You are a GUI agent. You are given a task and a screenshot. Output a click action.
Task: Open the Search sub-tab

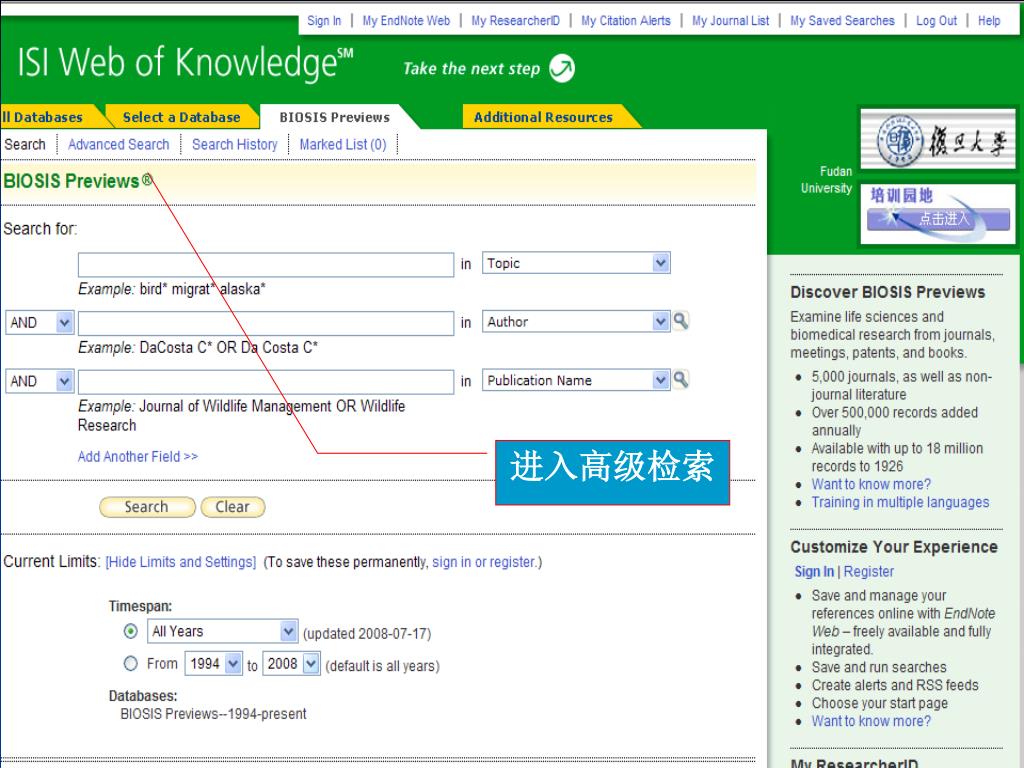(25, 144)
